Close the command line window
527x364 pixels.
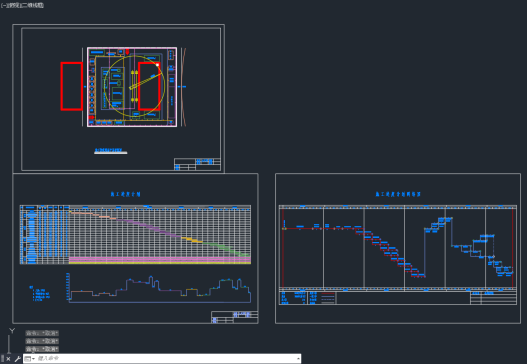coord(8,359)
